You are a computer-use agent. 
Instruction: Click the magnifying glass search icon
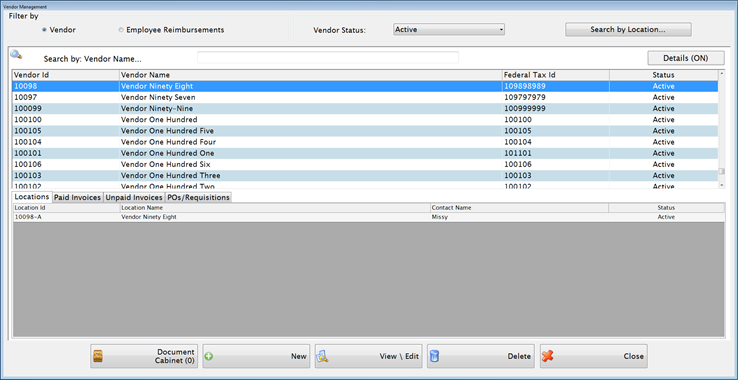[16, 55]
